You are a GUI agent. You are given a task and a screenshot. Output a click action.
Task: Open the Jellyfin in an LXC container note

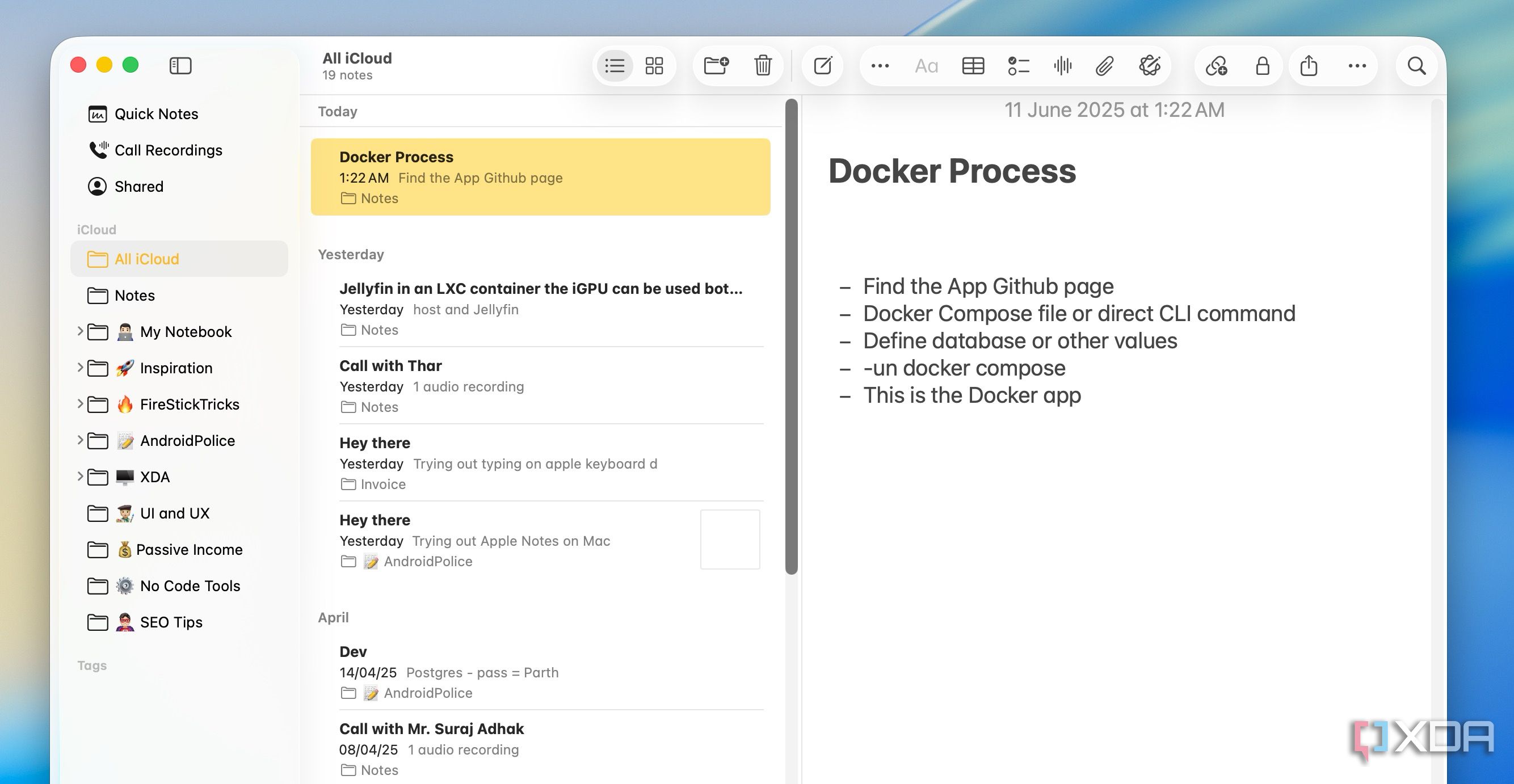pos(541,309)
